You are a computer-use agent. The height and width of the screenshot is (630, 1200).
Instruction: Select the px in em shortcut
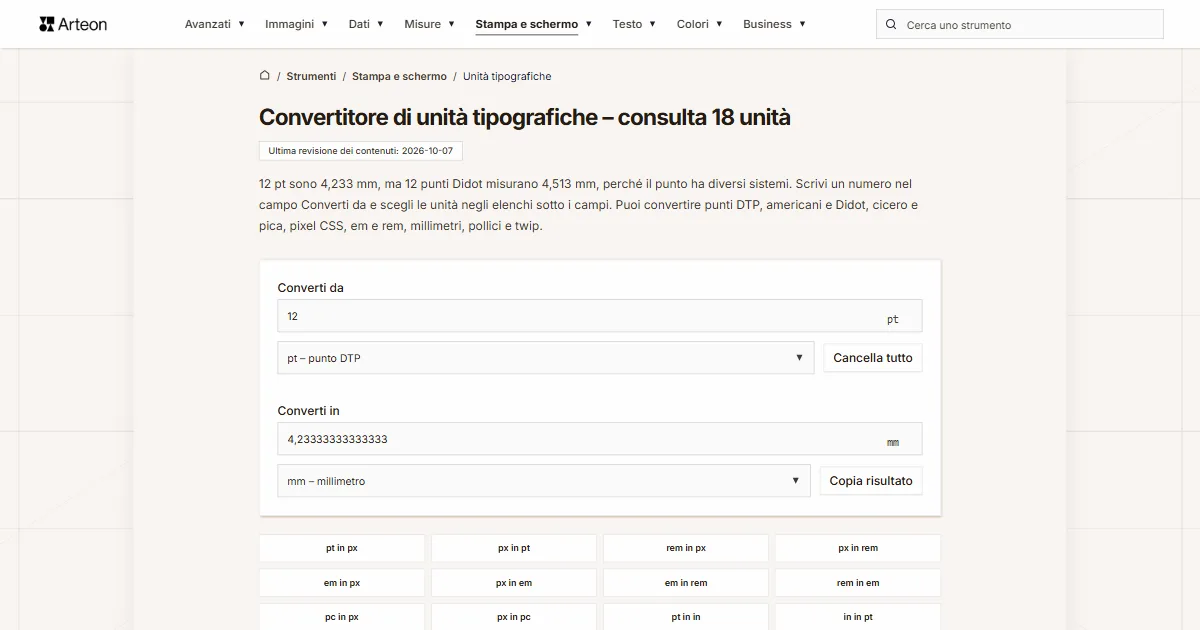[x=514, y=583]
